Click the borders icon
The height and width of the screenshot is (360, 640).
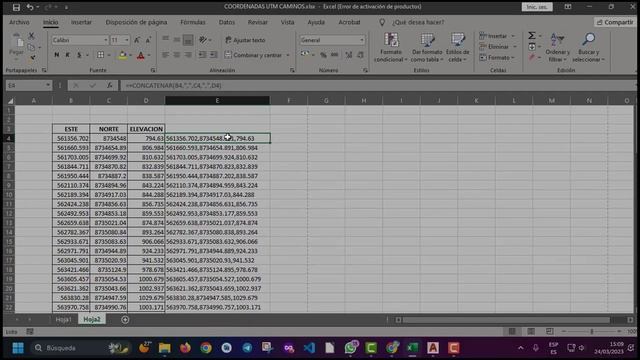pos(100,55)
